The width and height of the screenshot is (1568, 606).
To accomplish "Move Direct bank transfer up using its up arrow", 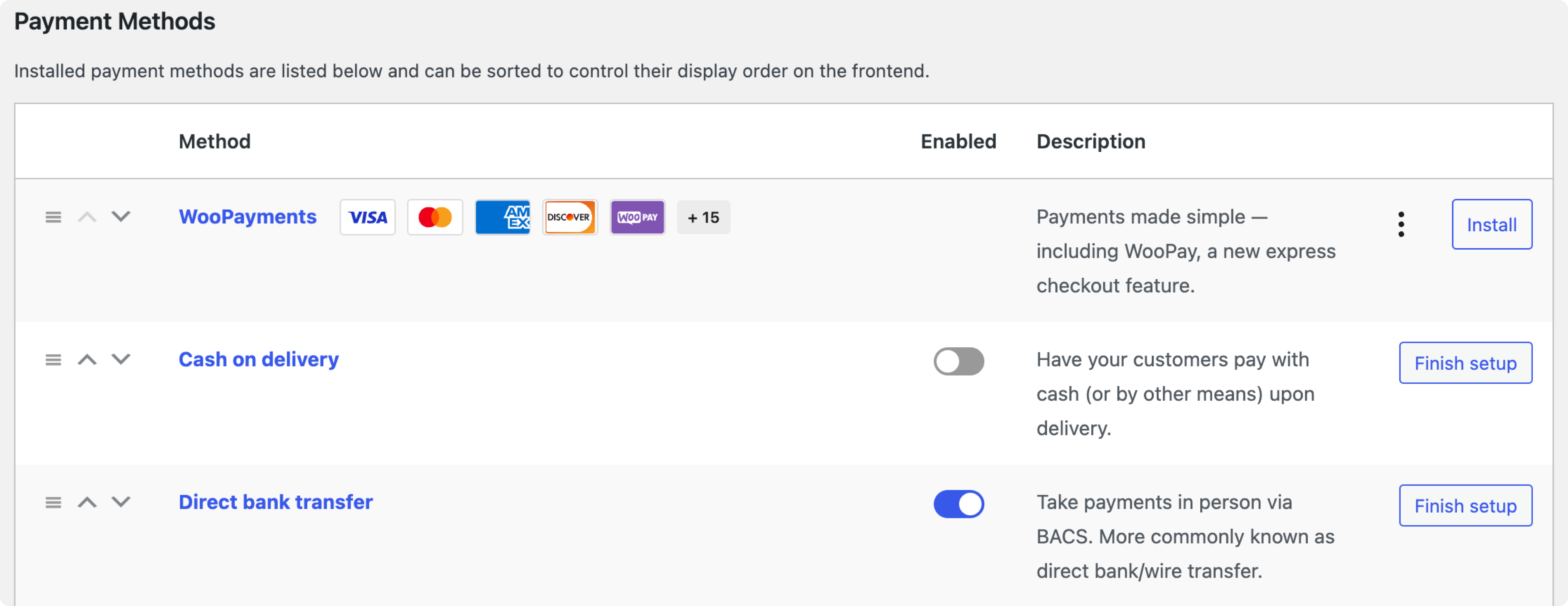I will [x=88, y=503].
